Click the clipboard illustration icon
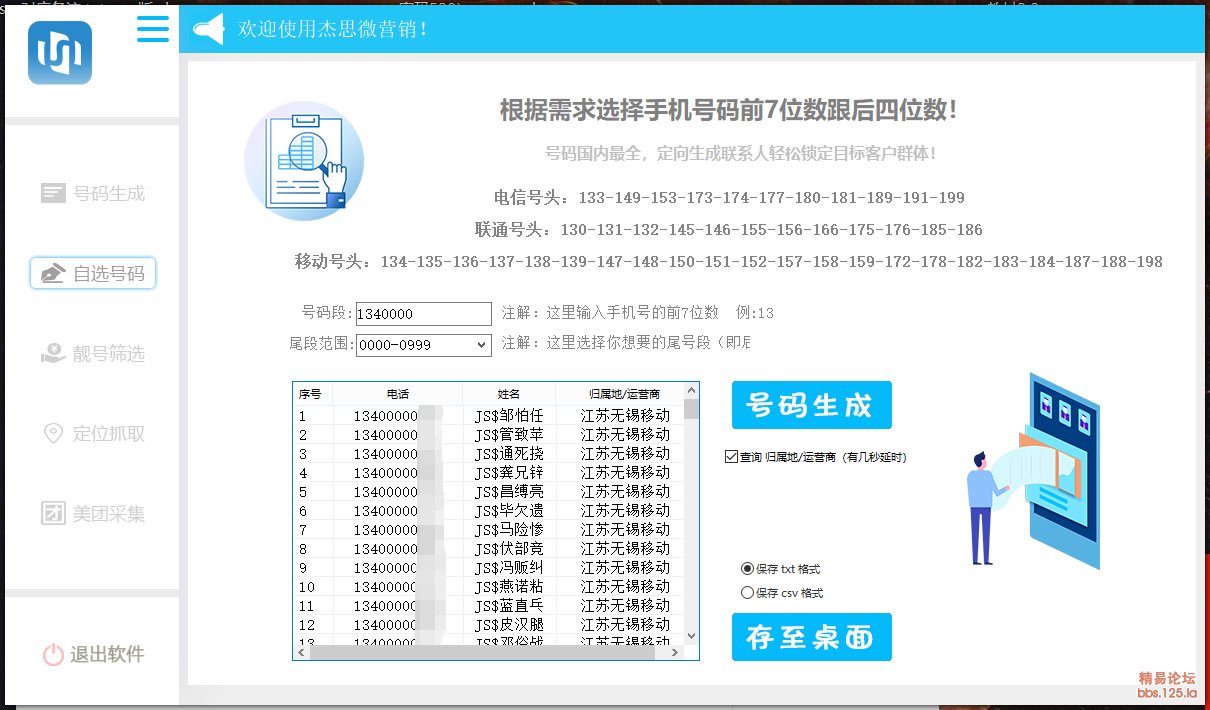Viewport: 1210px width, 710px height. click(x=304, y=161)
